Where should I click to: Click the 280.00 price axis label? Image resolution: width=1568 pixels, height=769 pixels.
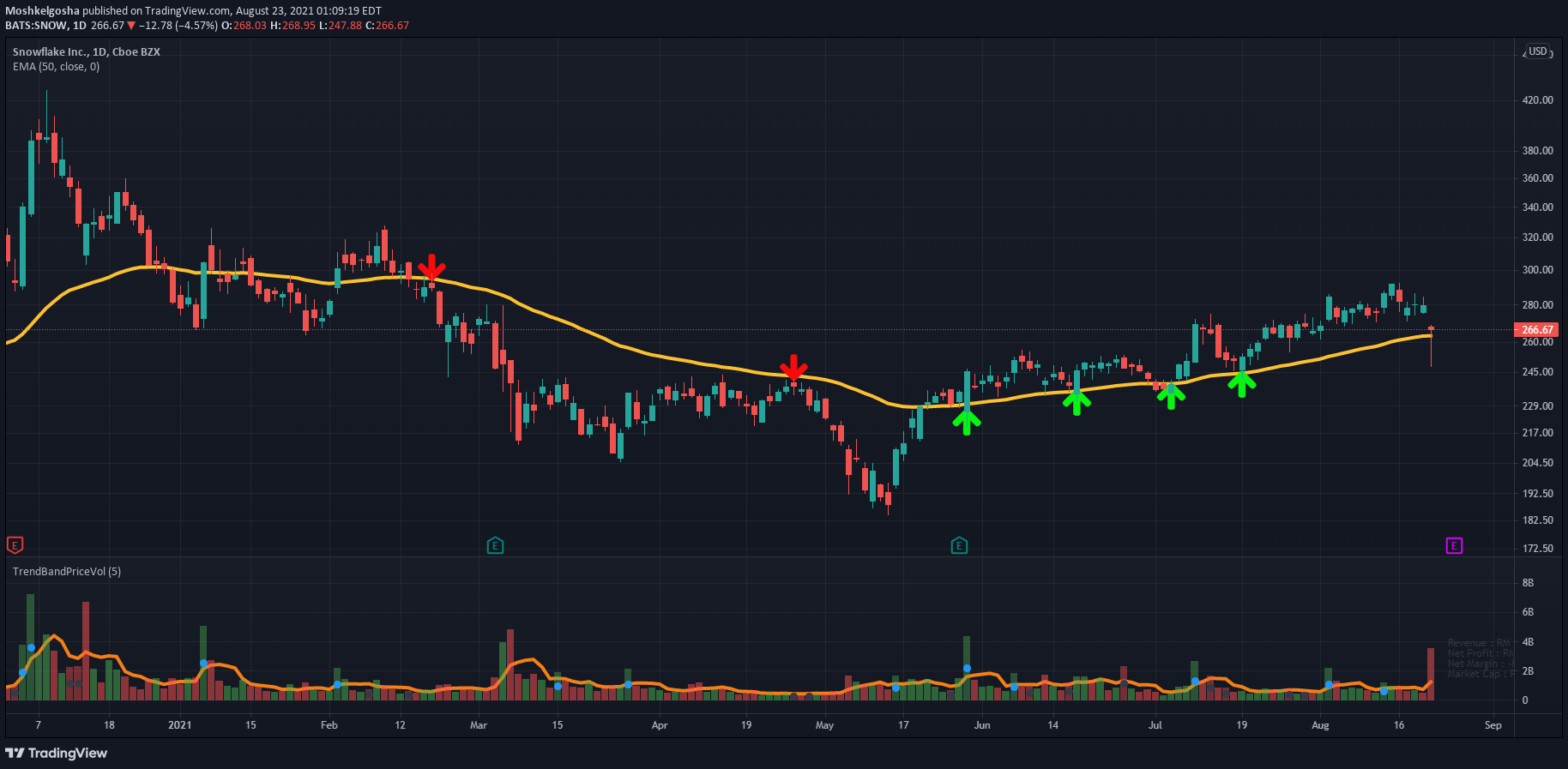click(1538, 305)
